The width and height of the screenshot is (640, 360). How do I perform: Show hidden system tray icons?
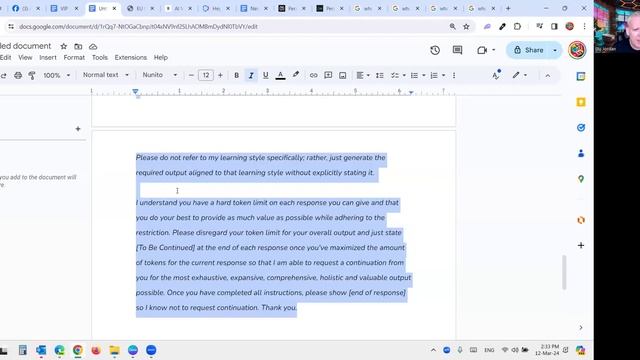[433, 350]
